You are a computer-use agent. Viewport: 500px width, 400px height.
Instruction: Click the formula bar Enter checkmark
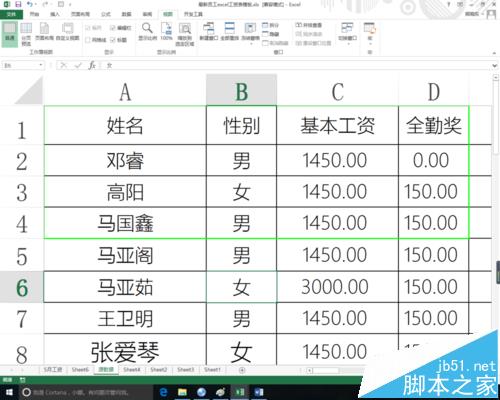[x=78, y=65]
